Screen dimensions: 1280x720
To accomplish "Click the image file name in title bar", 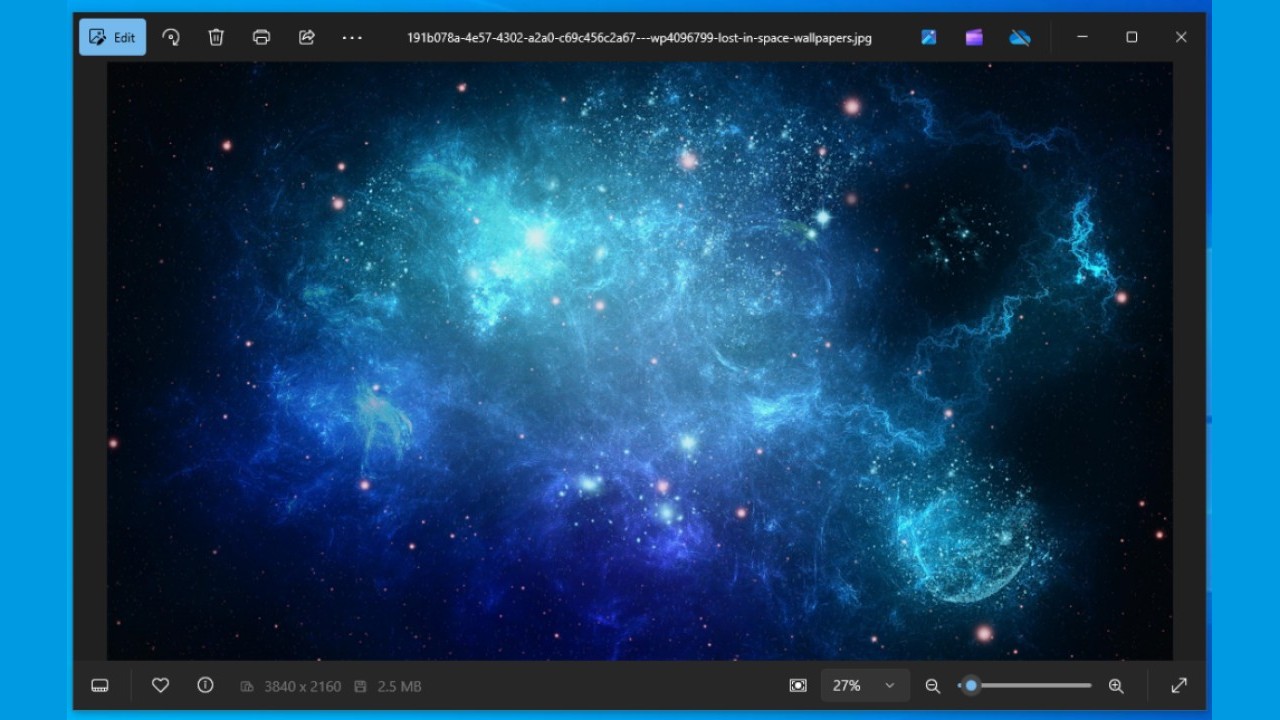I will (x=639, y=38).
